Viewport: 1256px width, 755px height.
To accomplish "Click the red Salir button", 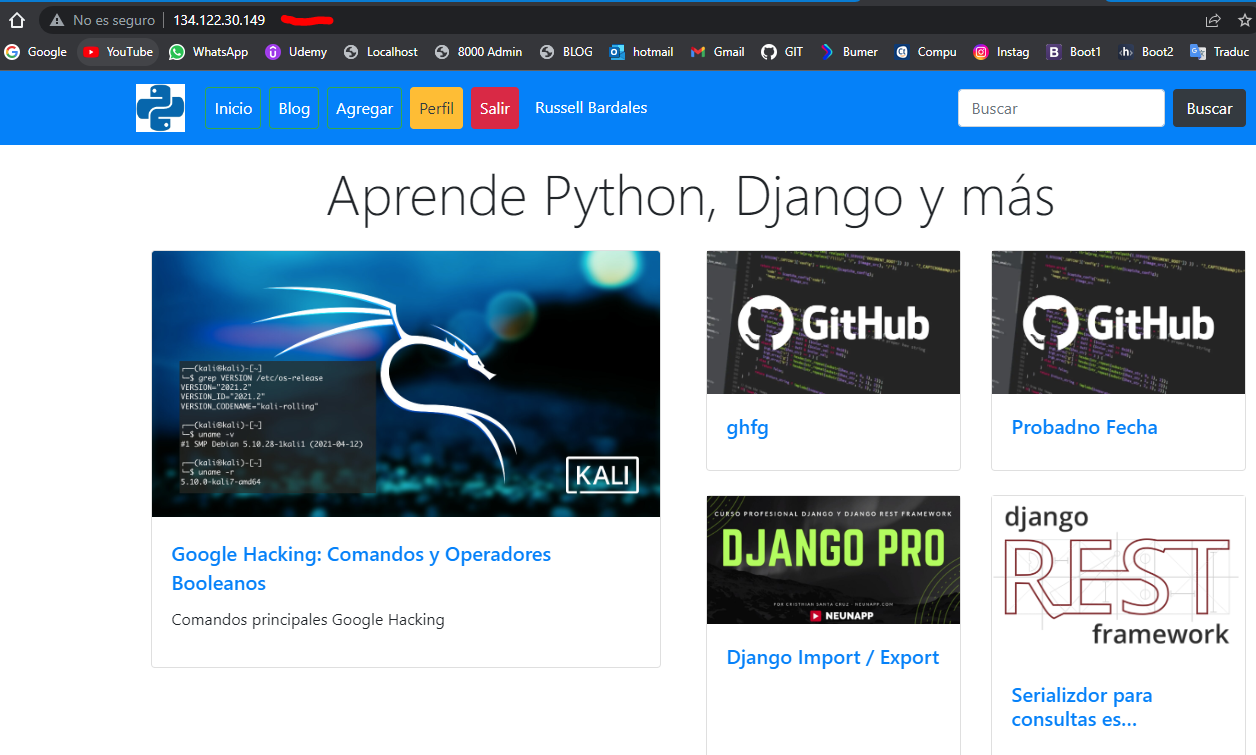I will coord(495,109).
